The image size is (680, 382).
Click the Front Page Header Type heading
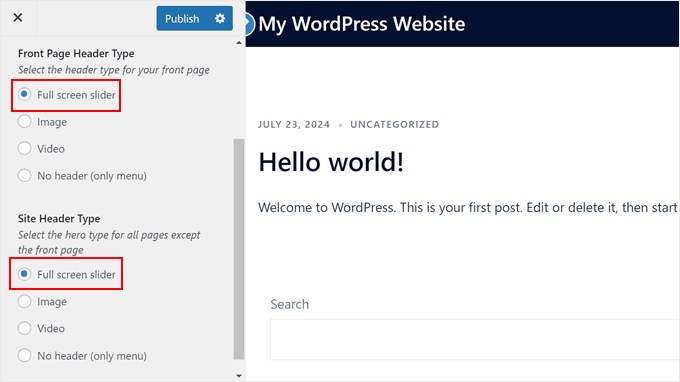[76, 53]
